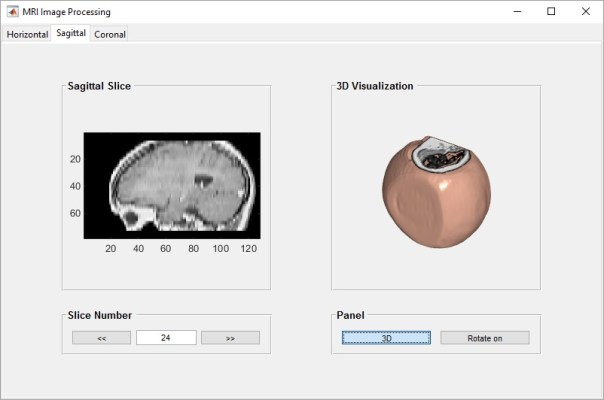Click the Panel group heading label
Screen dimensions: 604x400
point(350,315)
